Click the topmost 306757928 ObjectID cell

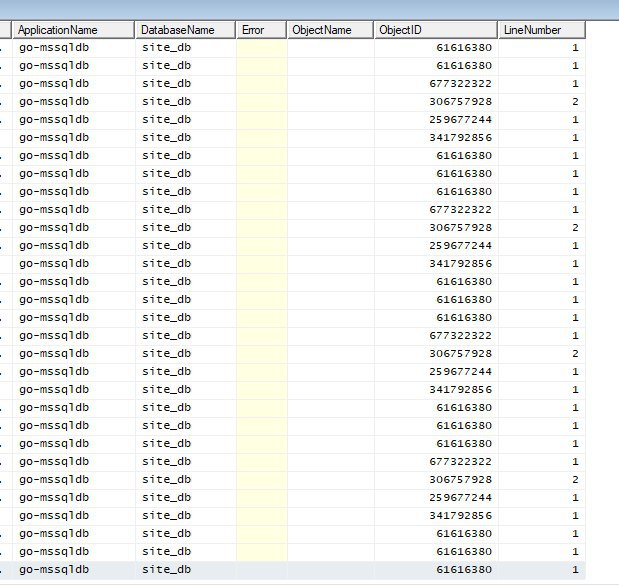(x=460, y=102)
